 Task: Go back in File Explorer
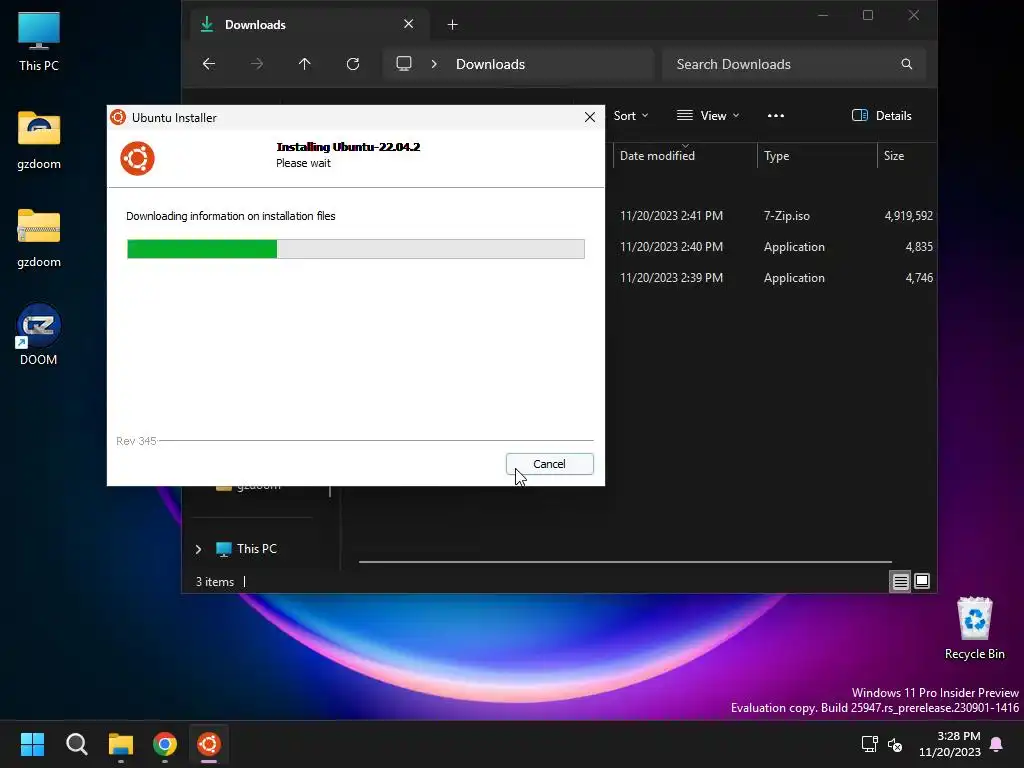tap(209, 64)
